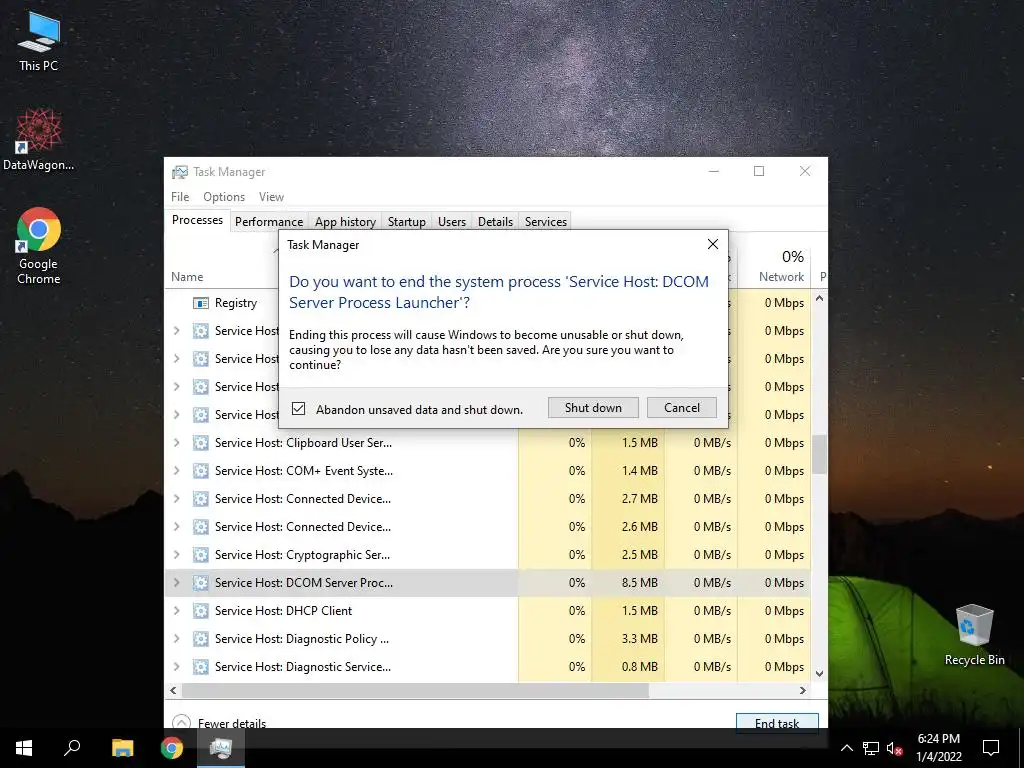Select Service Host: DHCP Client name text
Image resolution: width=1024 pixels, height=768 pixels.
coord(283,611)
